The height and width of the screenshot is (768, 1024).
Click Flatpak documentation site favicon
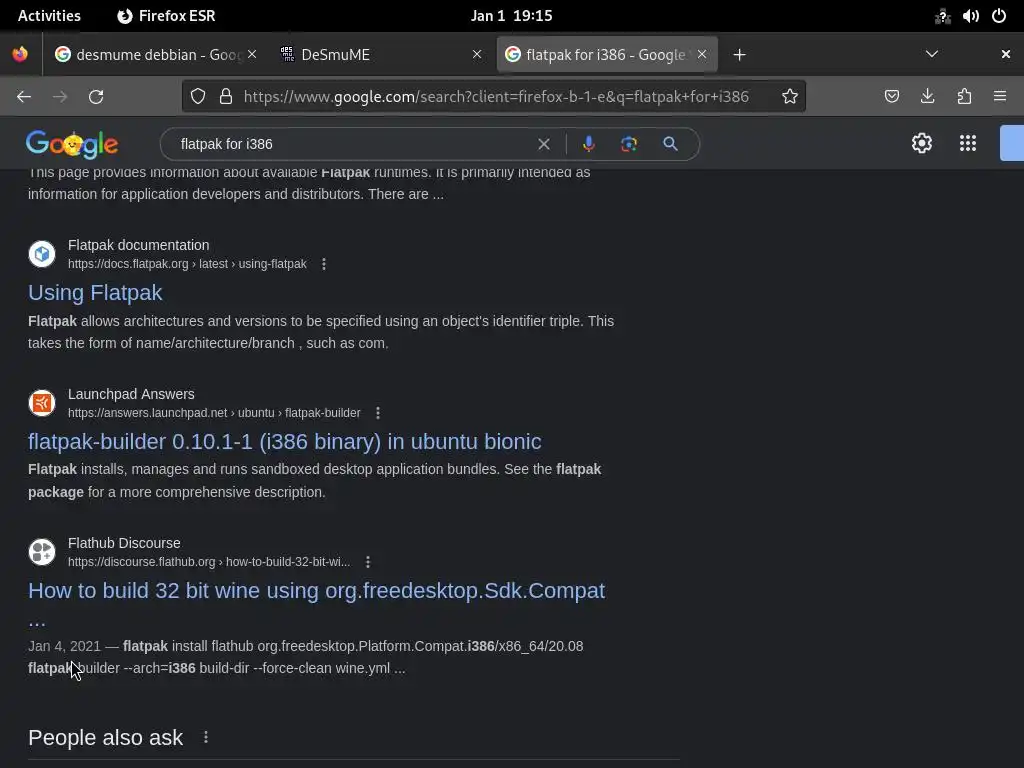coord(42,253)
